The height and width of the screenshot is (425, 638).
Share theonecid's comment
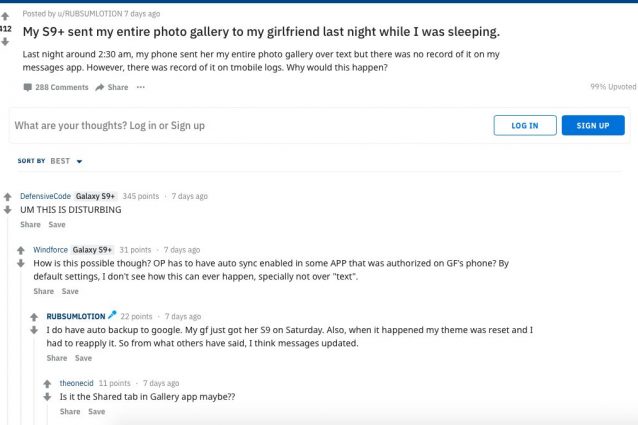coord(70,412)
